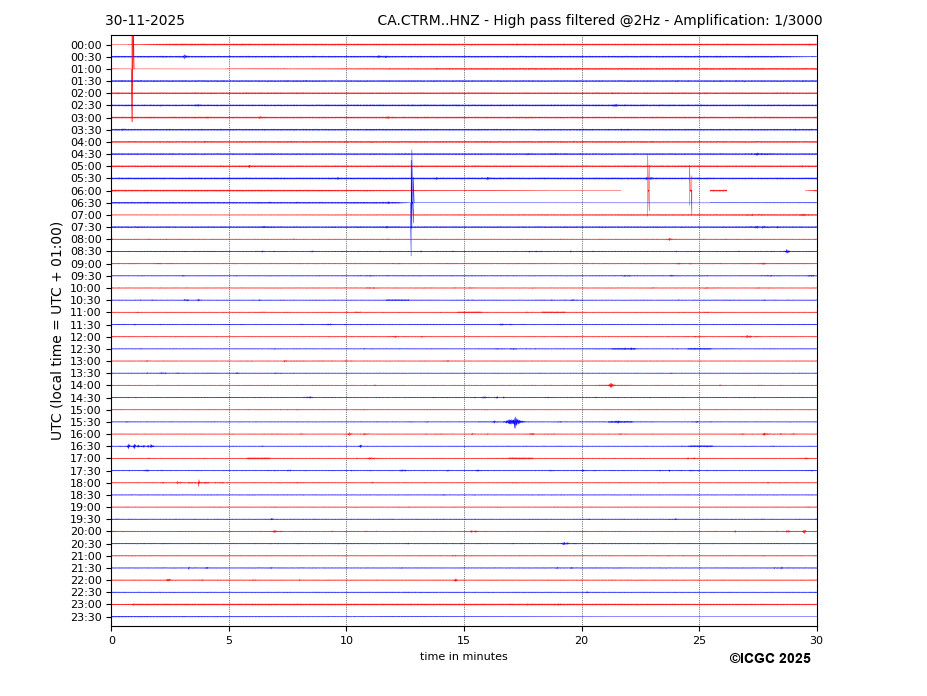This screenshot has height=696, width=927.
Task: Select the 'time in minutes' axis label
Action: click(x=463, y=657)
